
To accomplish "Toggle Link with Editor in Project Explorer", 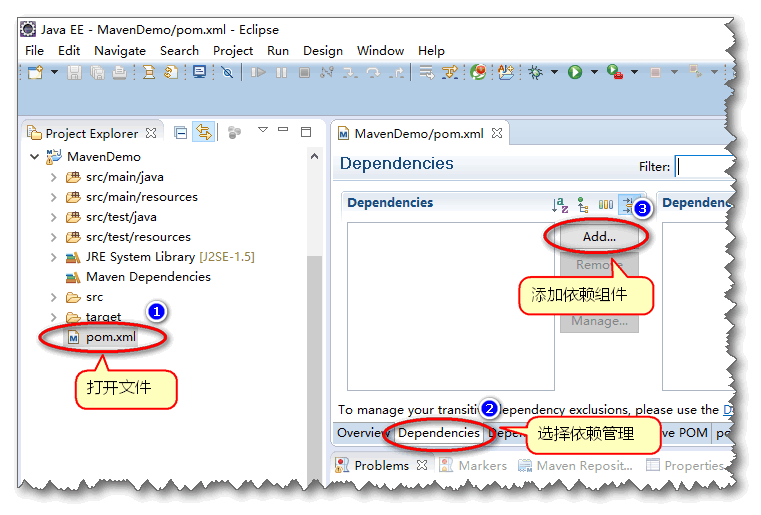I will click(203, 132).
